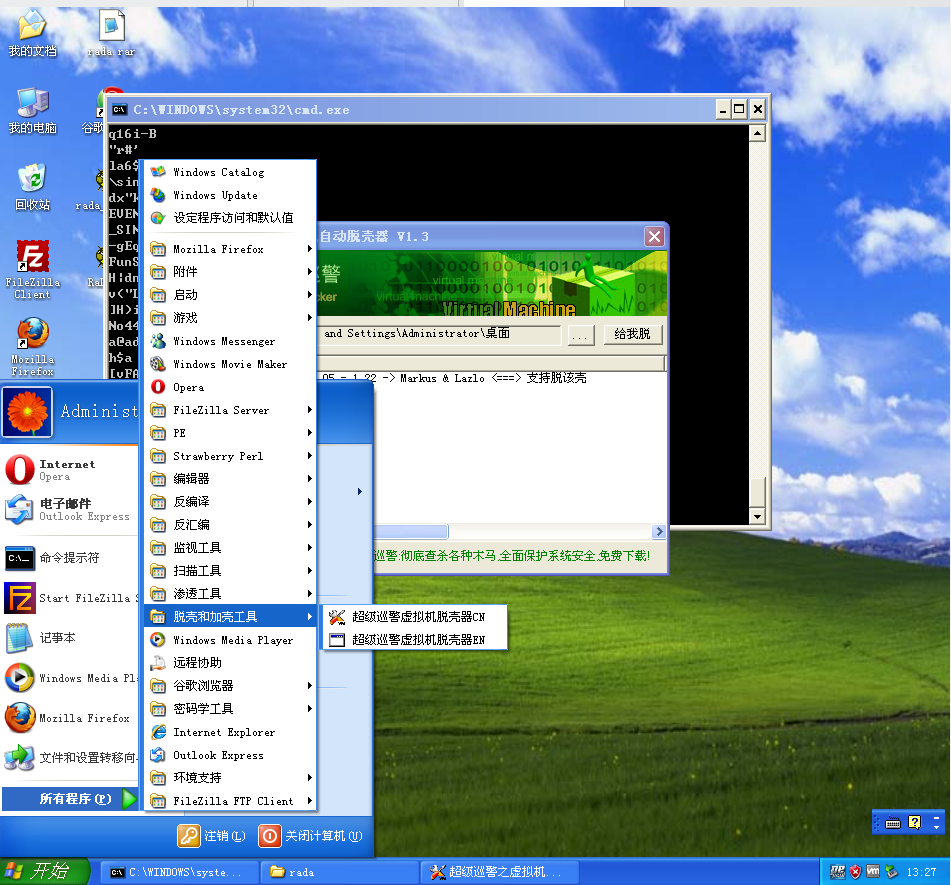
Task: Open the Recycle Bin (回收站) on desktop
Action: [x=32, y=181]
